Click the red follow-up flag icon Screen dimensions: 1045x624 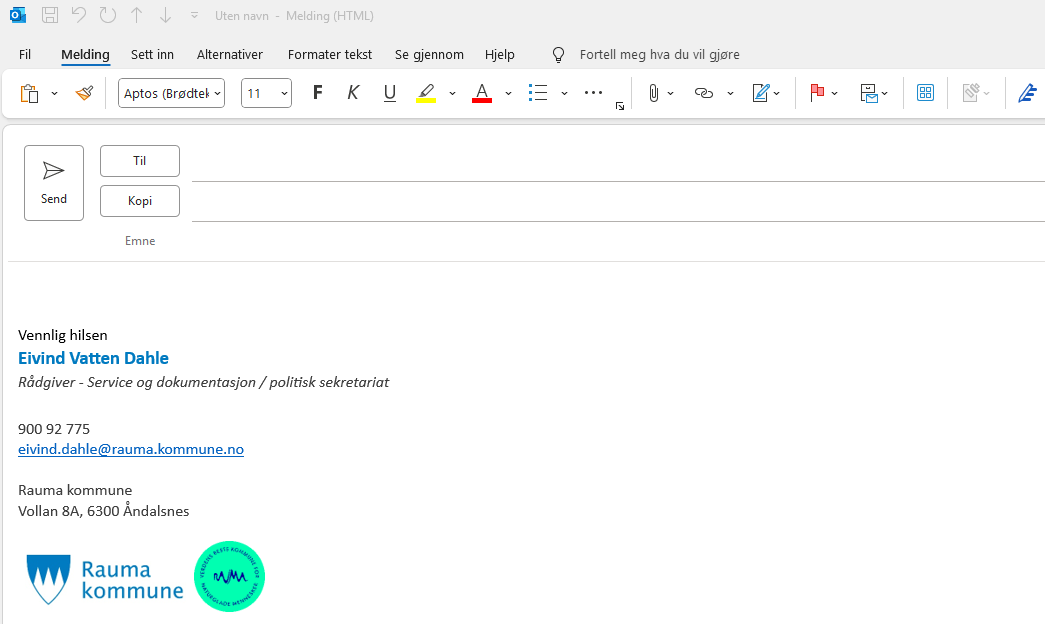tap(817, 93)
